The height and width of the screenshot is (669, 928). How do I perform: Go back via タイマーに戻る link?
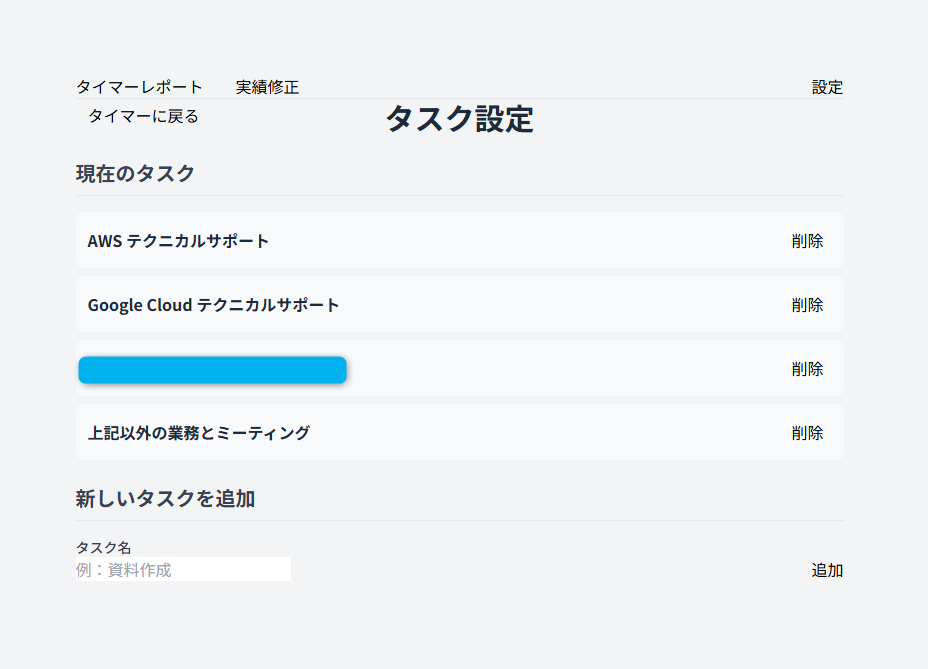pos(143,116)
